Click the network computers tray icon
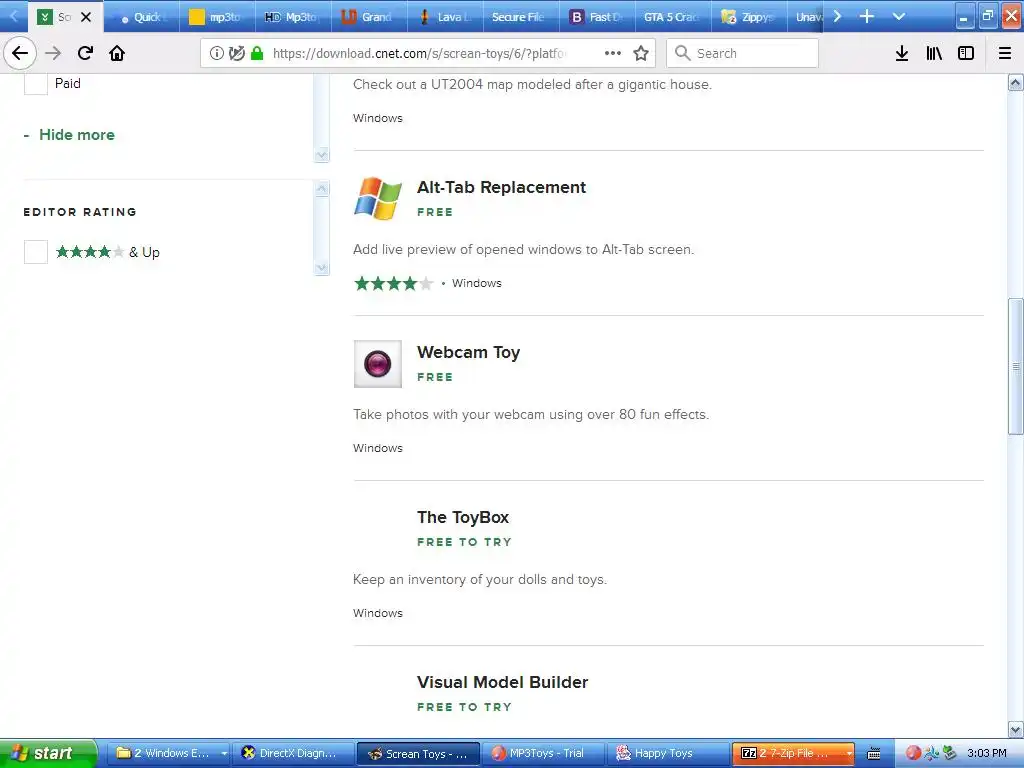1024x768 pixels. pos(932,753)
